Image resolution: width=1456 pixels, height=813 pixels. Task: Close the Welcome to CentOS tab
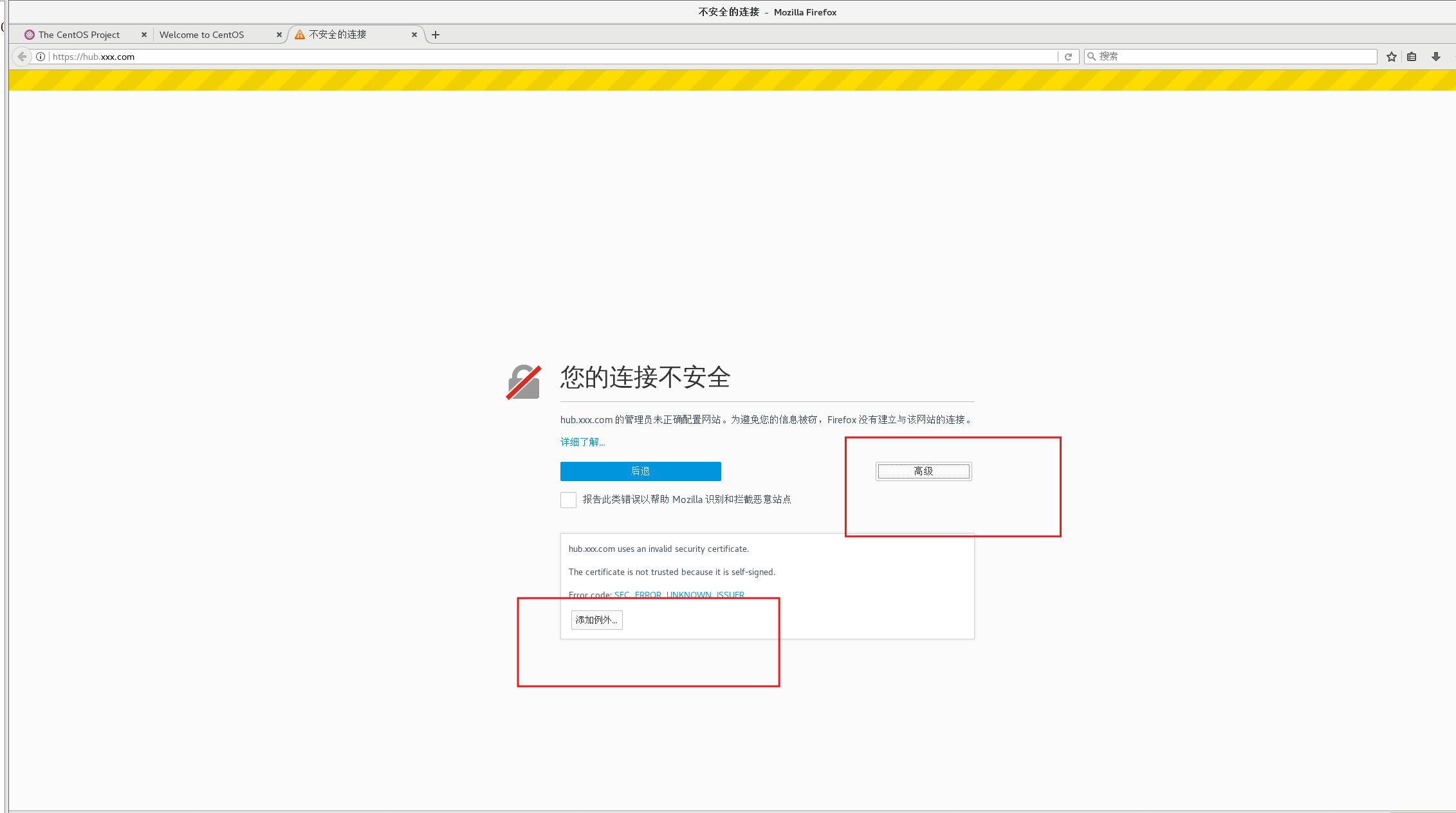click(x=279, y=35)
